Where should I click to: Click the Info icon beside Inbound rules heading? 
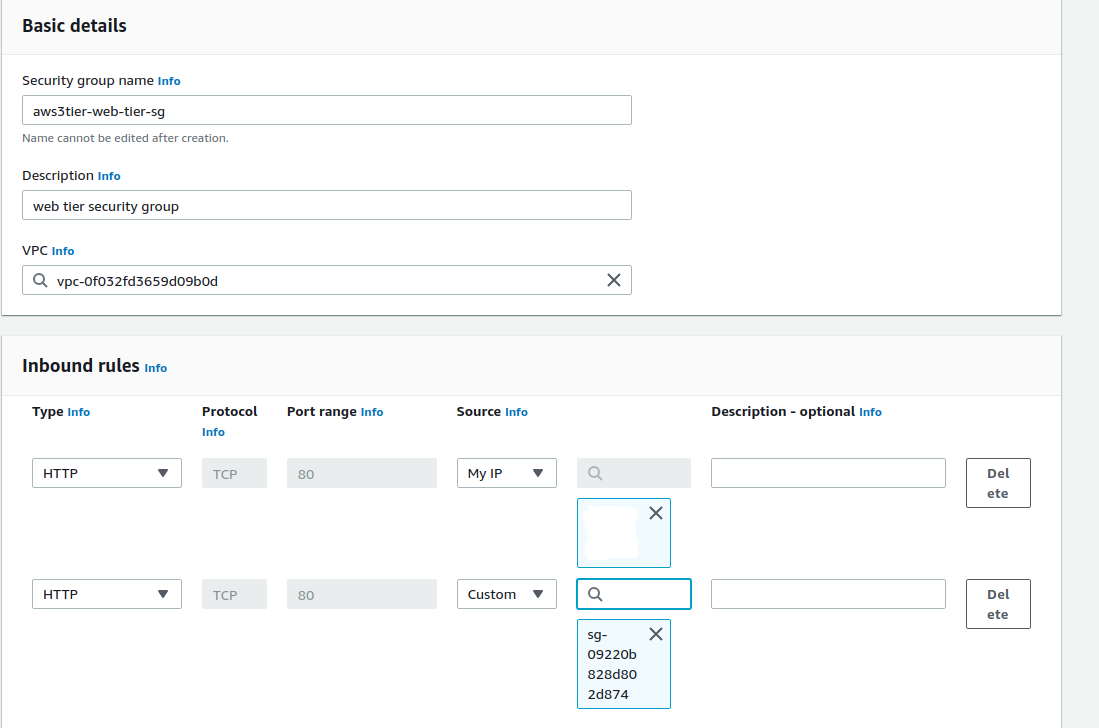tap(156, 368)
